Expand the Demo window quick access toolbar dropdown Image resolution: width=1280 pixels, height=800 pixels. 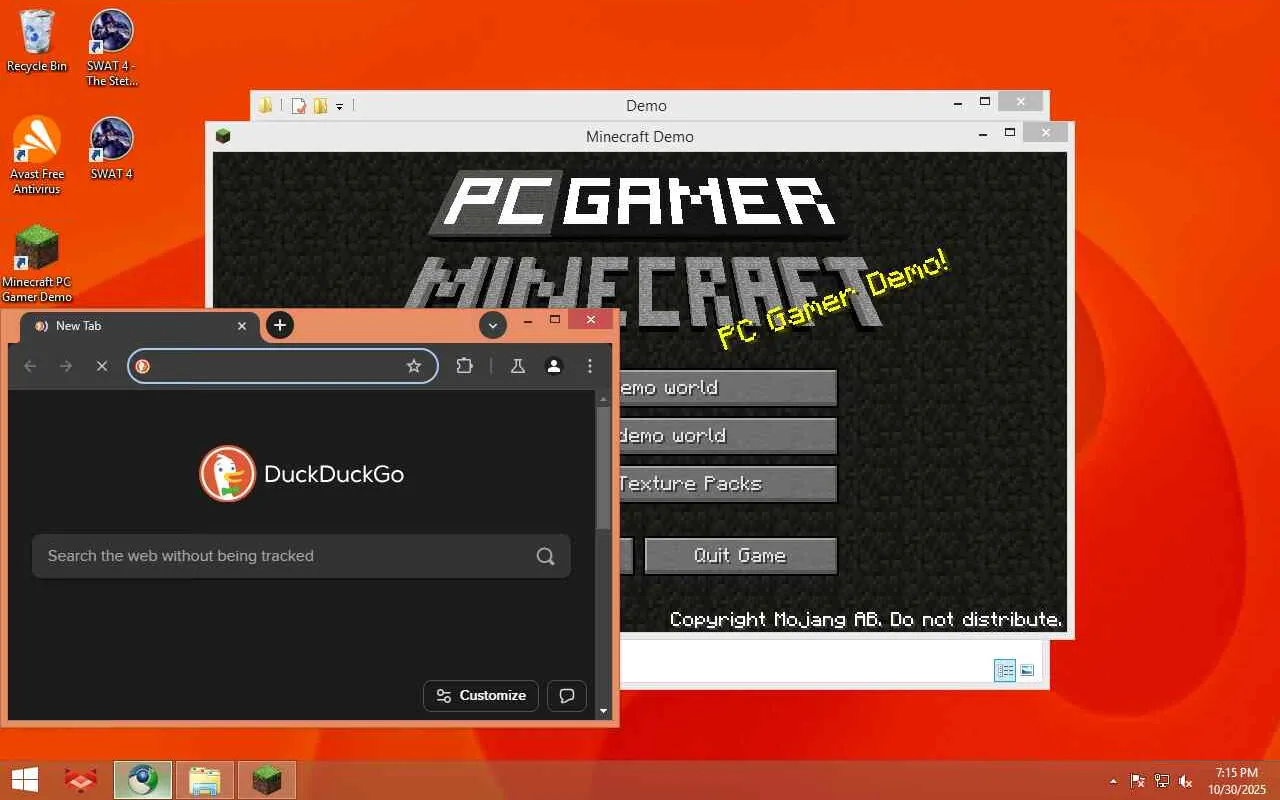pyautogui.click(x=340, y=106)
